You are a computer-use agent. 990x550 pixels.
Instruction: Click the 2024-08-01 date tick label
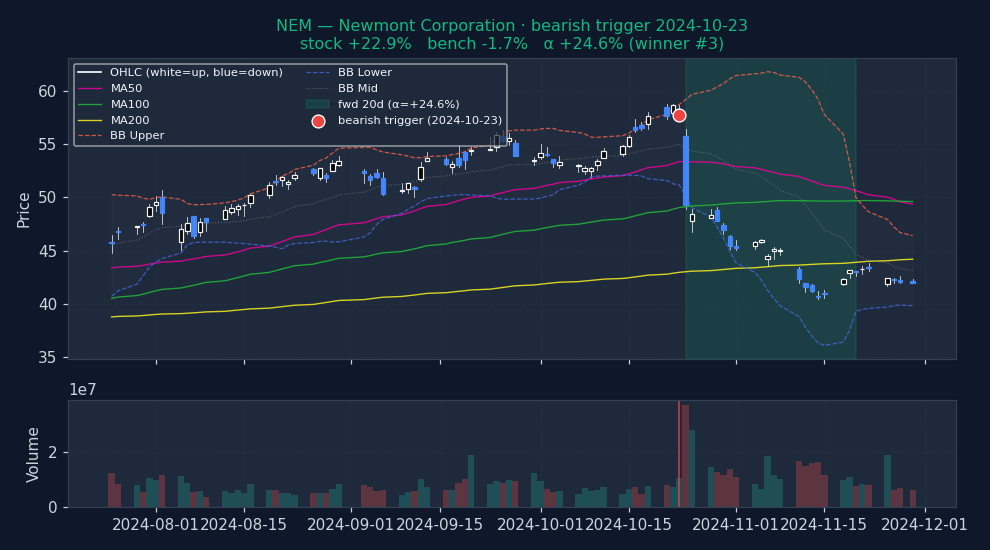[157, 525]
